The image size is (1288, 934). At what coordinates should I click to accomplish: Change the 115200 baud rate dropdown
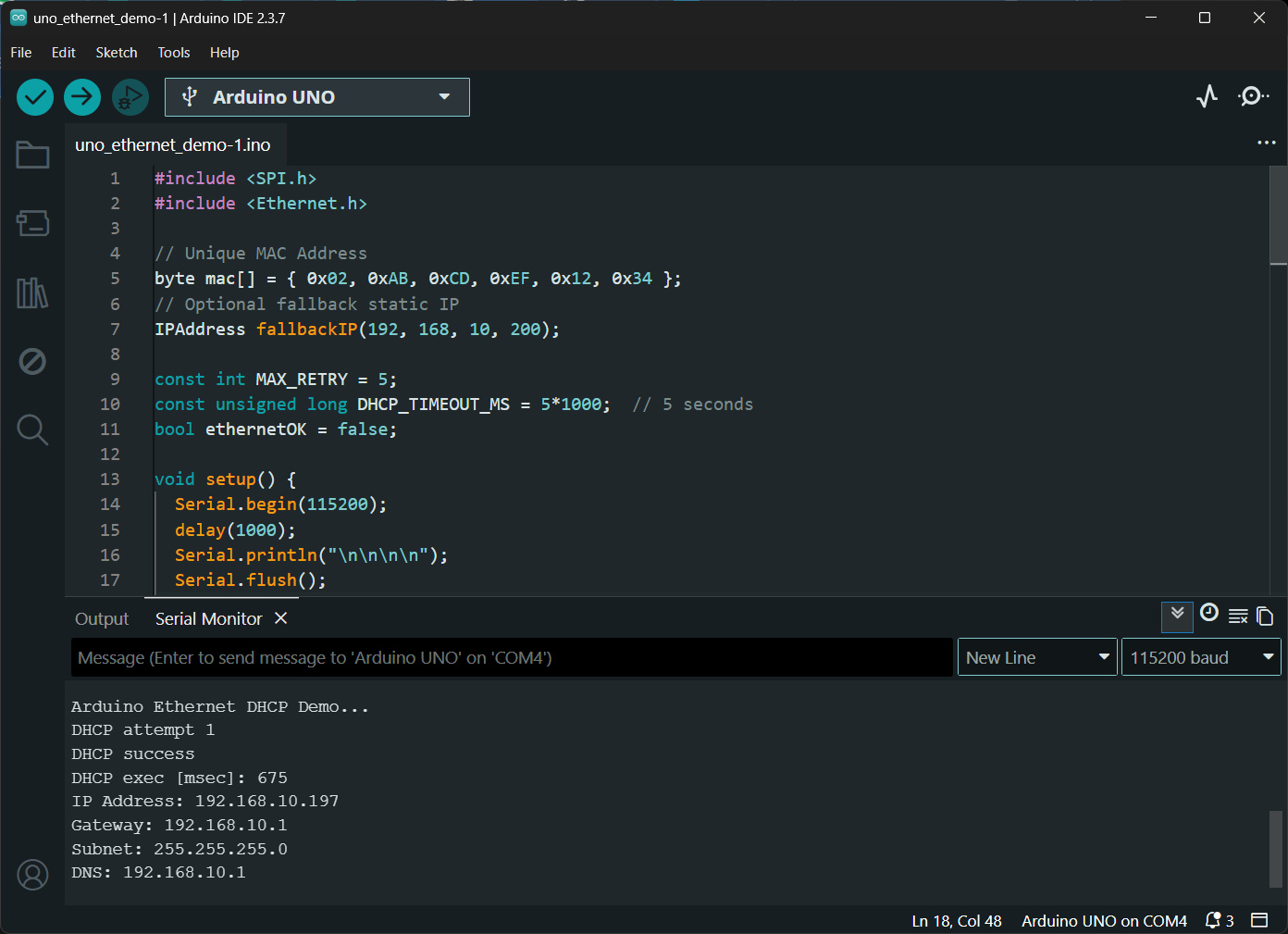[x=1200, y=657]
